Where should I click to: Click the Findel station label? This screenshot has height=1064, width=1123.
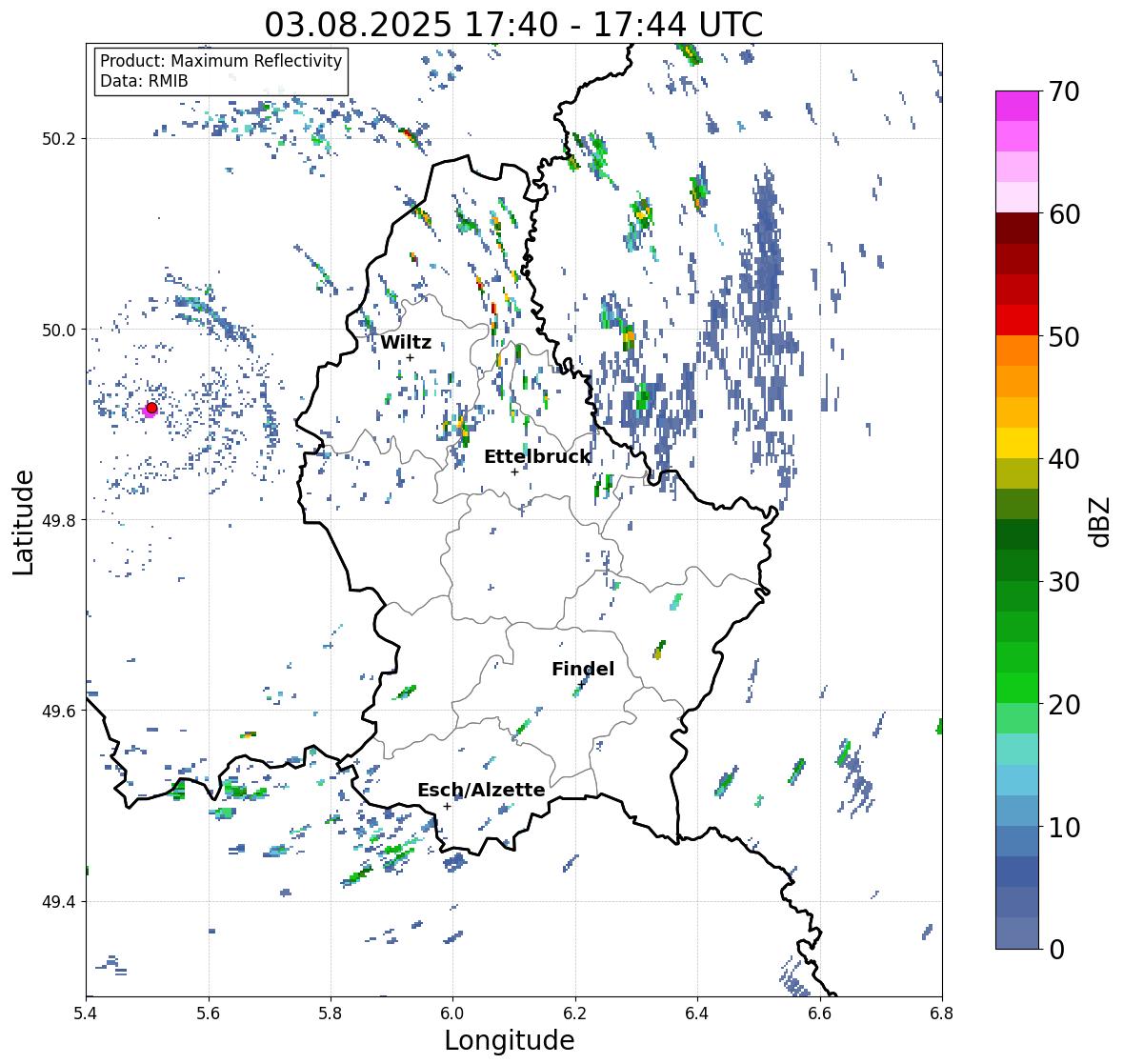pyautogui.click(x=583, y=669)
